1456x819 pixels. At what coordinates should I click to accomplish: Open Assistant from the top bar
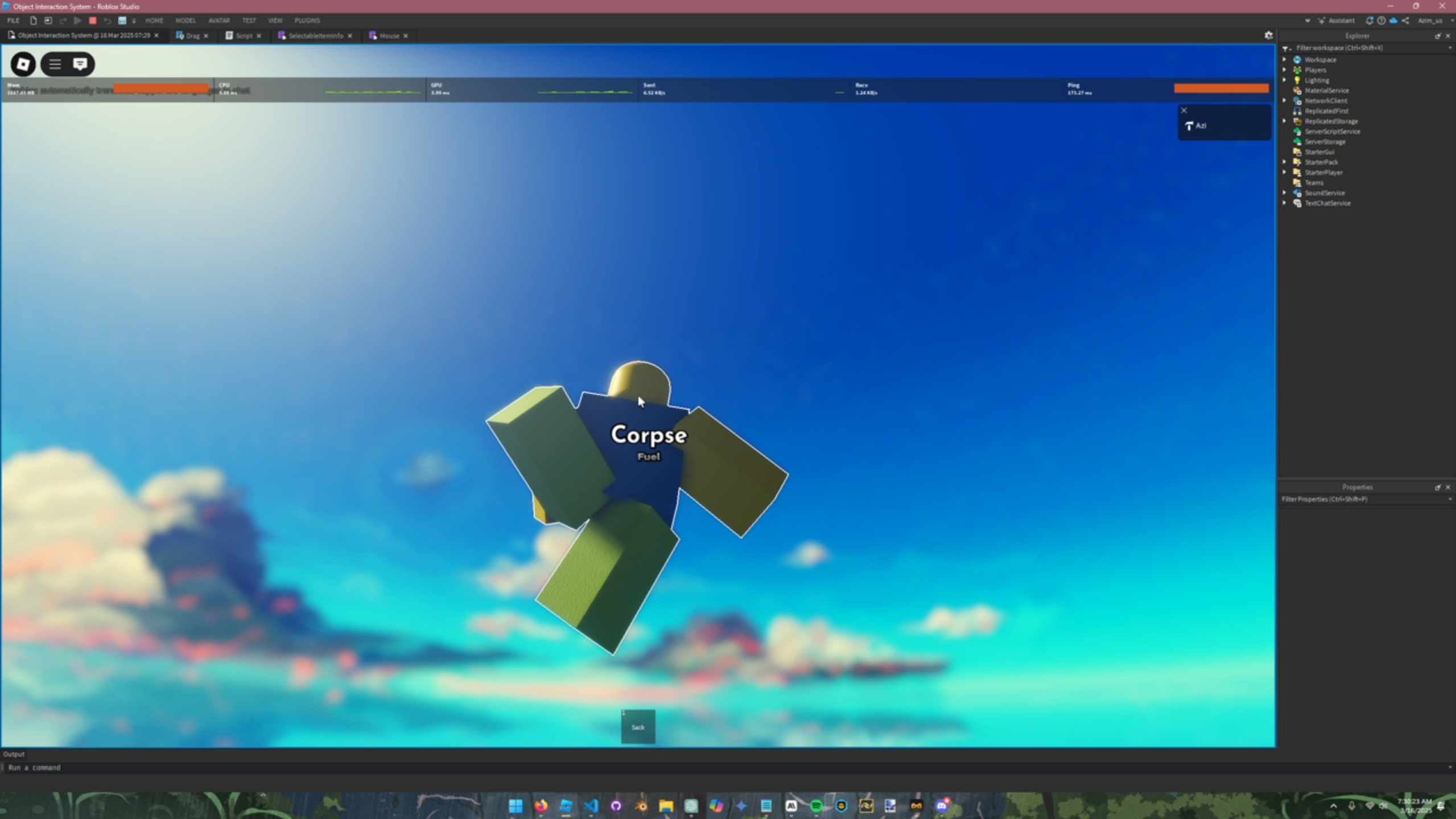[1337, 20]
